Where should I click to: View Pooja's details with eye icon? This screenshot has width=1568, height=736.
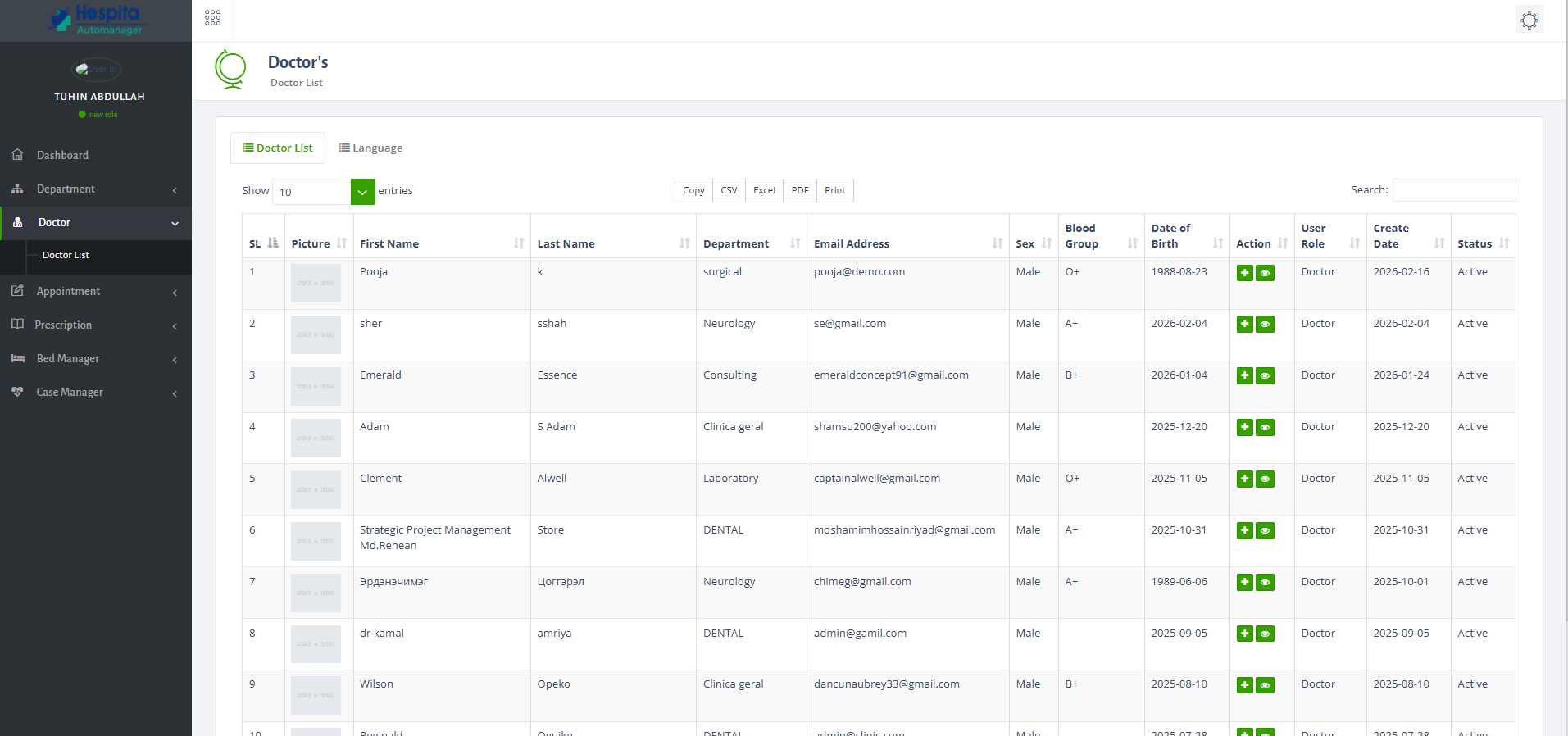(1266, 273)
